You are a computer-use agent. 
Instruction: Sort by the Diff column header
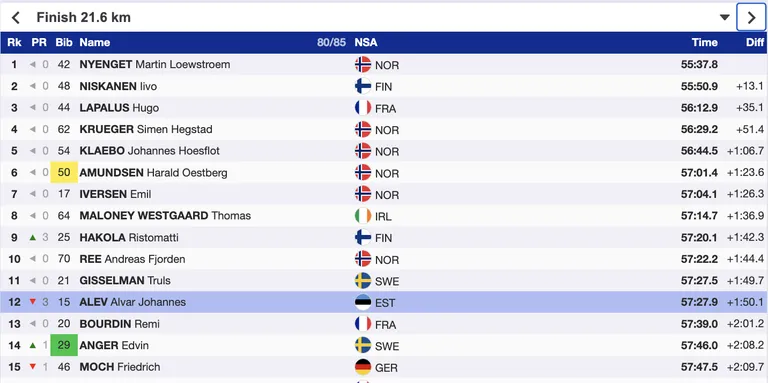tap(755, 43)
